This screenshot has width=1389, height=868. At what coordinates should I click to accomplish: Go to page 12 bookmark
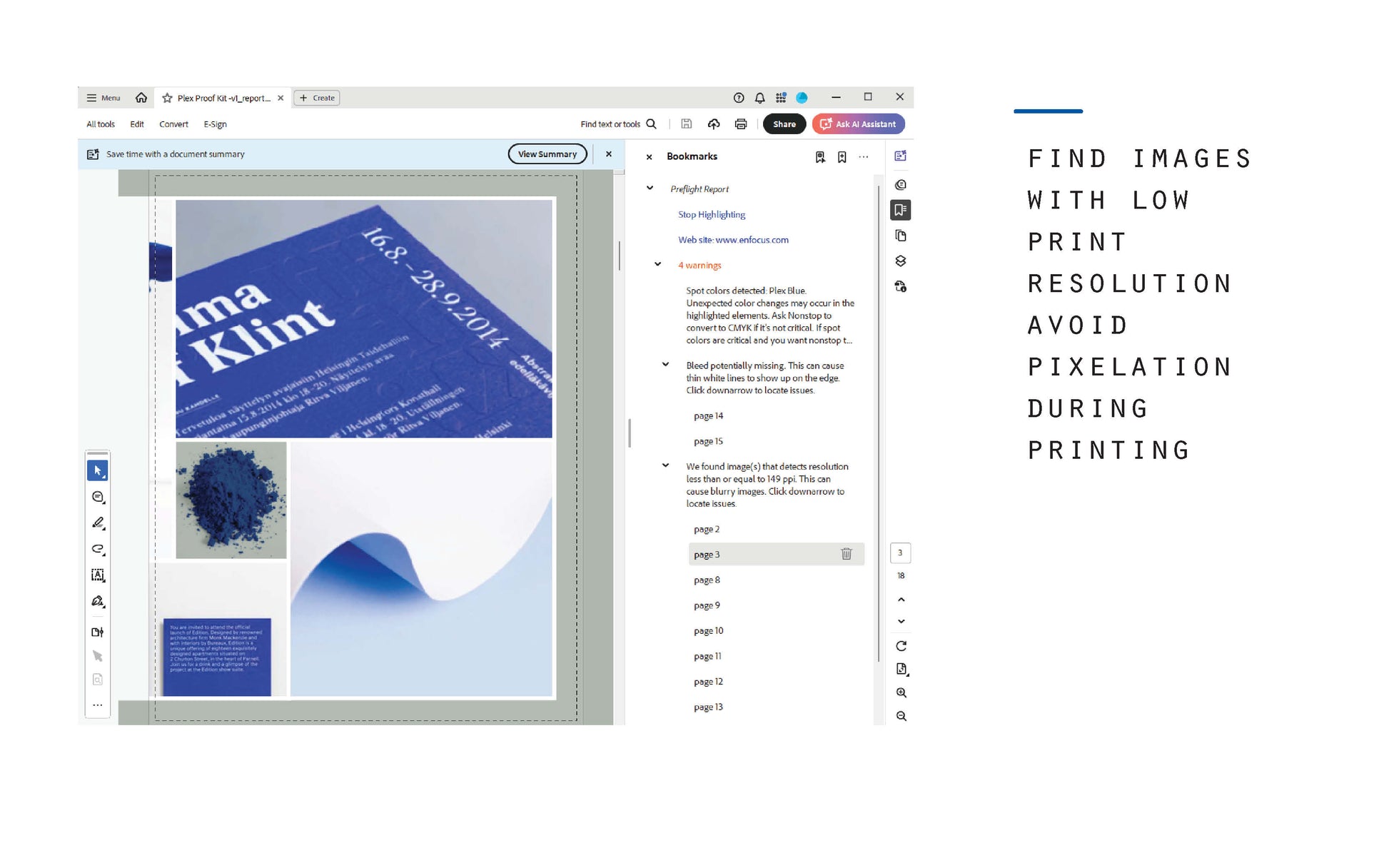[x=708, y=682]
